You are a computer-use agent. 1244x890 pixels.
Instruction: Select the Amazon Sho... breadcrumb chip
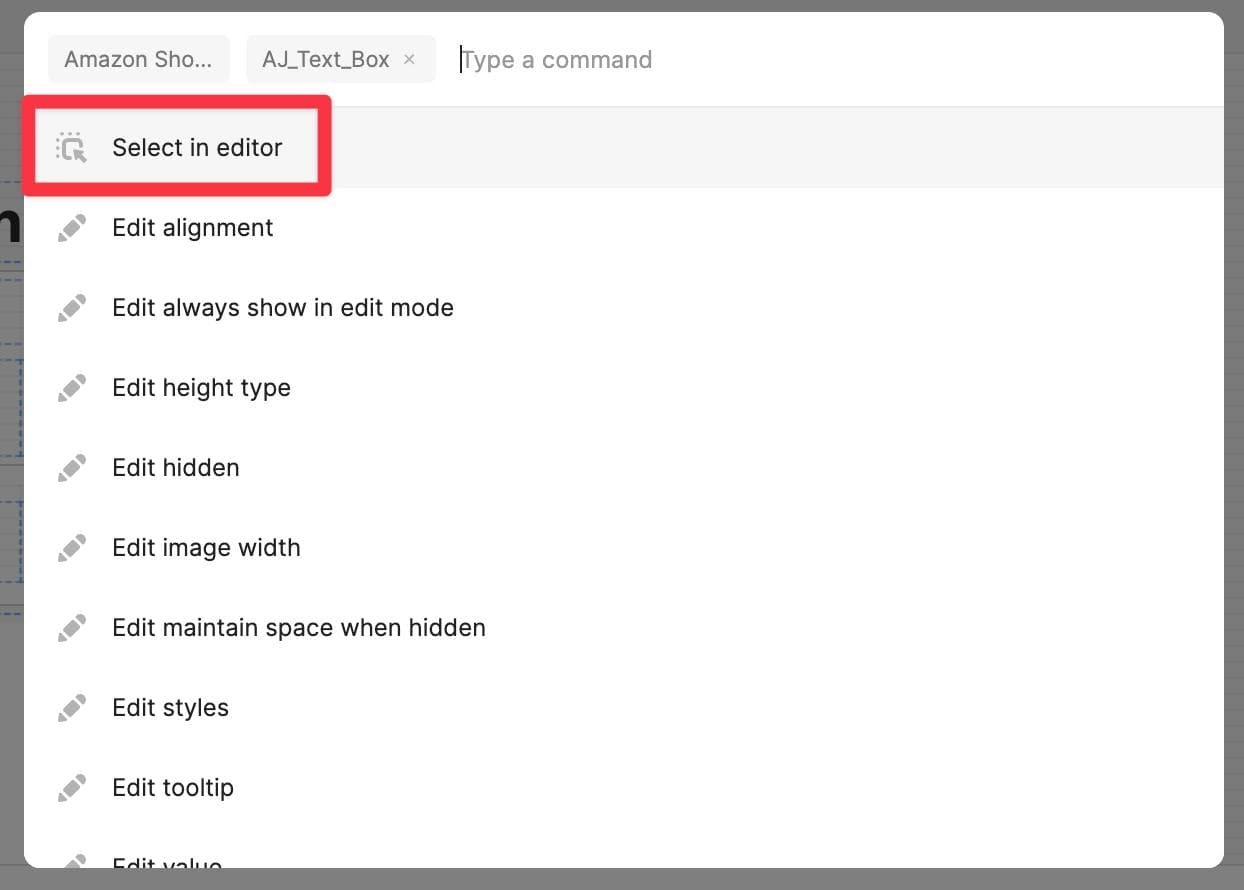(x=138, y=60)
